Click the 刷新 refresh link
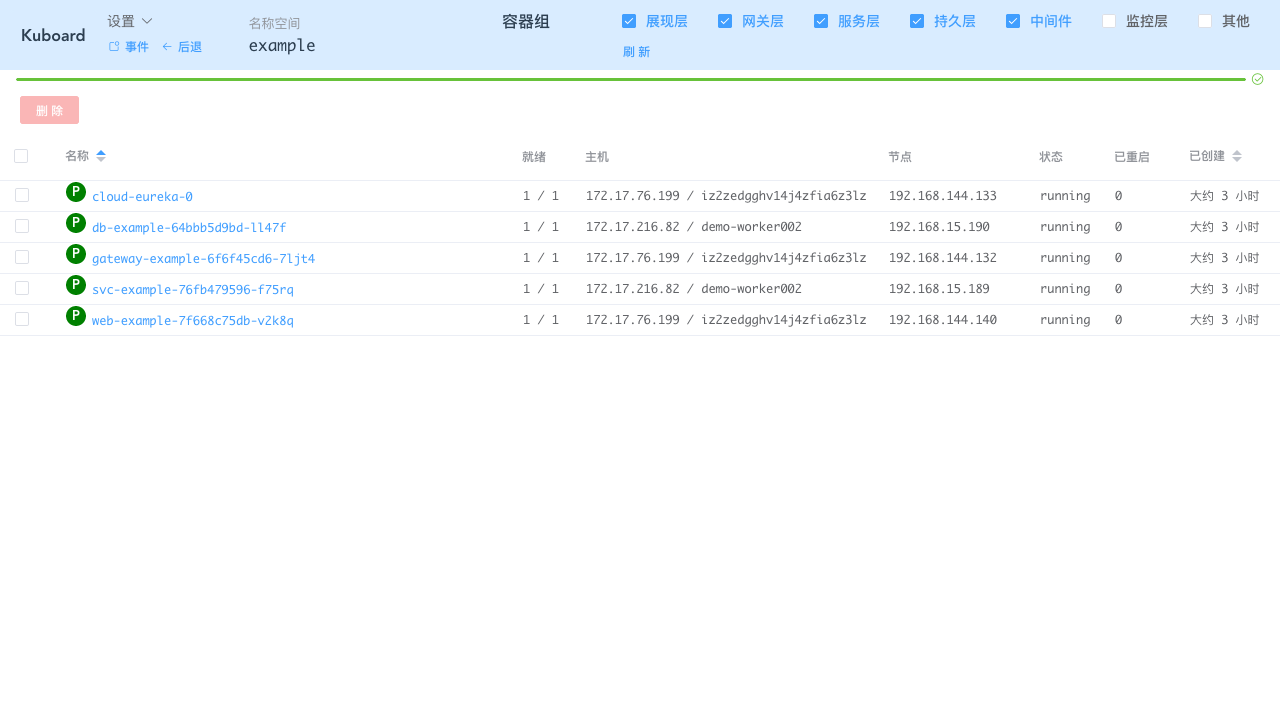This screenshot has height=720, width=1280. click(x=636, y=51)
